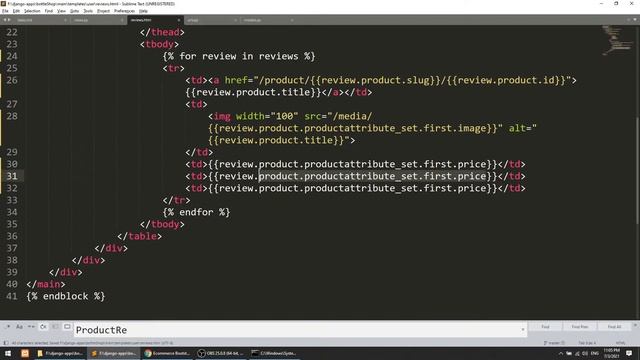
Task: Toggle whole word matching in find panel
Action: pos(31,327)
